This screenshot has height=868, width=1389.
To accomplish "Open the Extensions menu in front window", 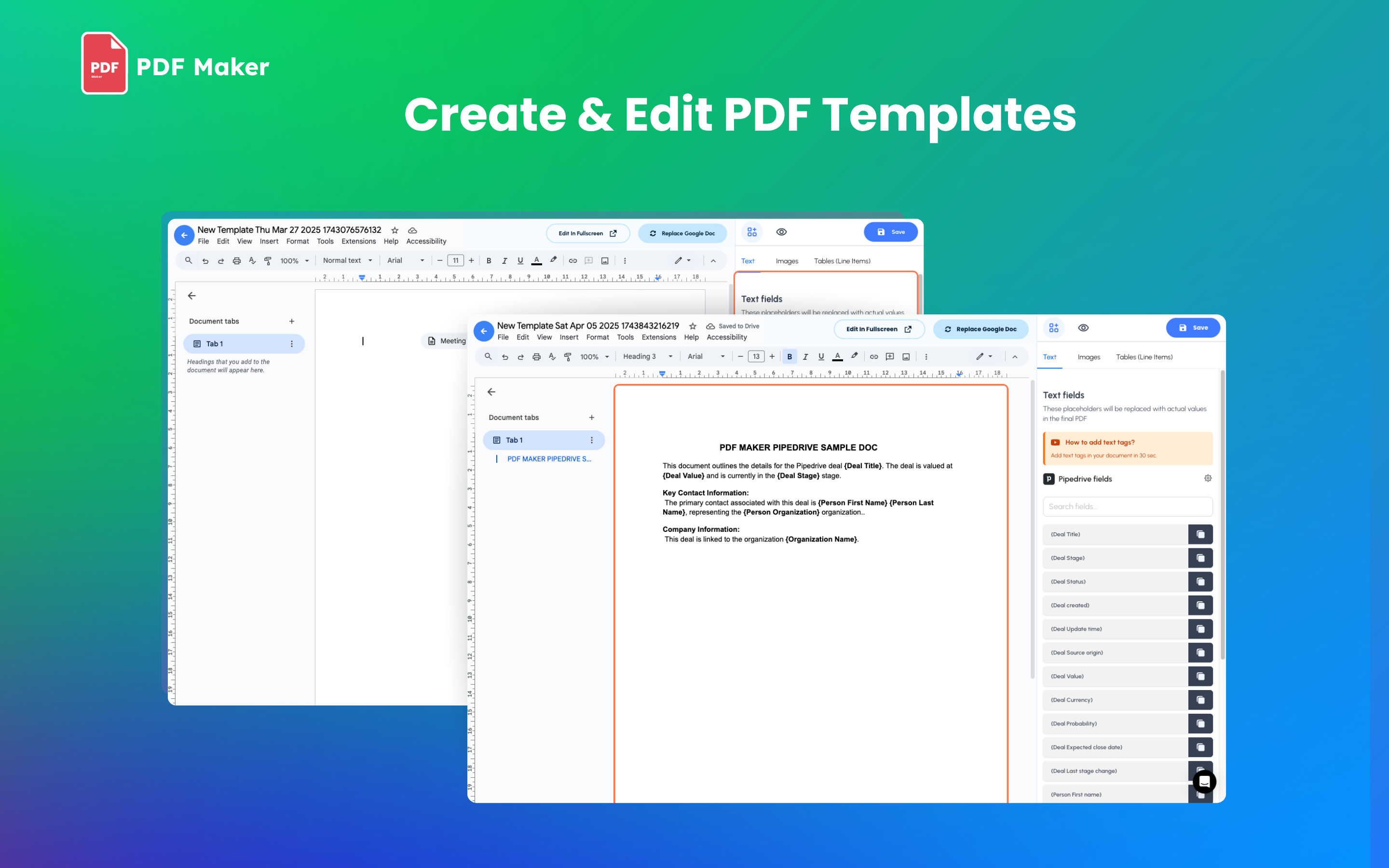I will (x=658, y=338).
